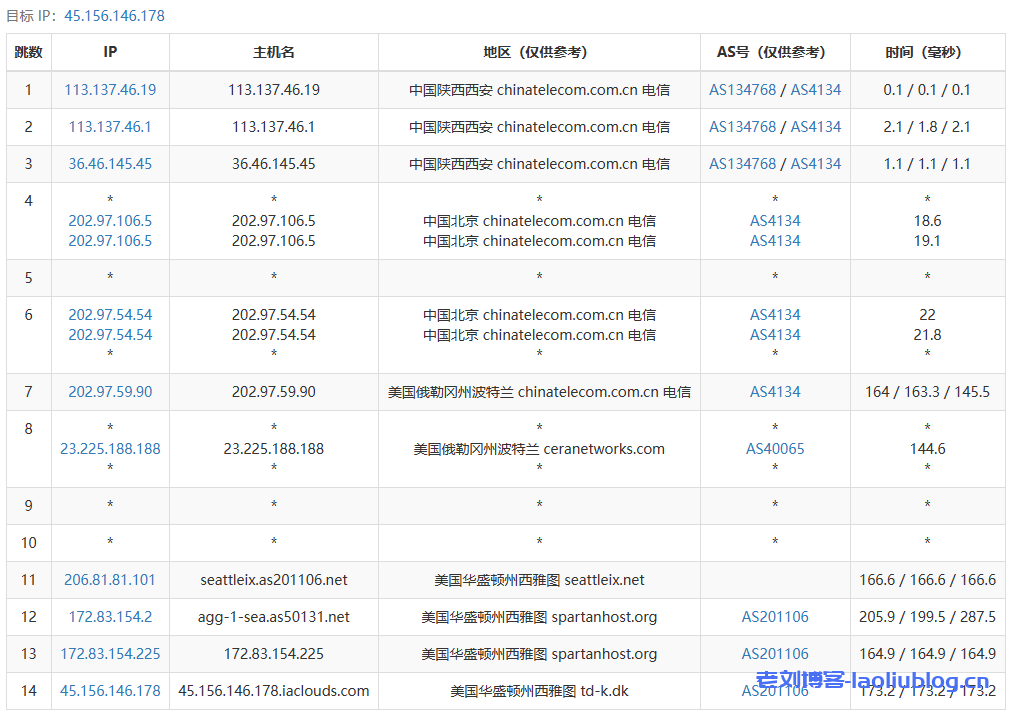Click the AS4134 link in hop 2

pos(816,127)
